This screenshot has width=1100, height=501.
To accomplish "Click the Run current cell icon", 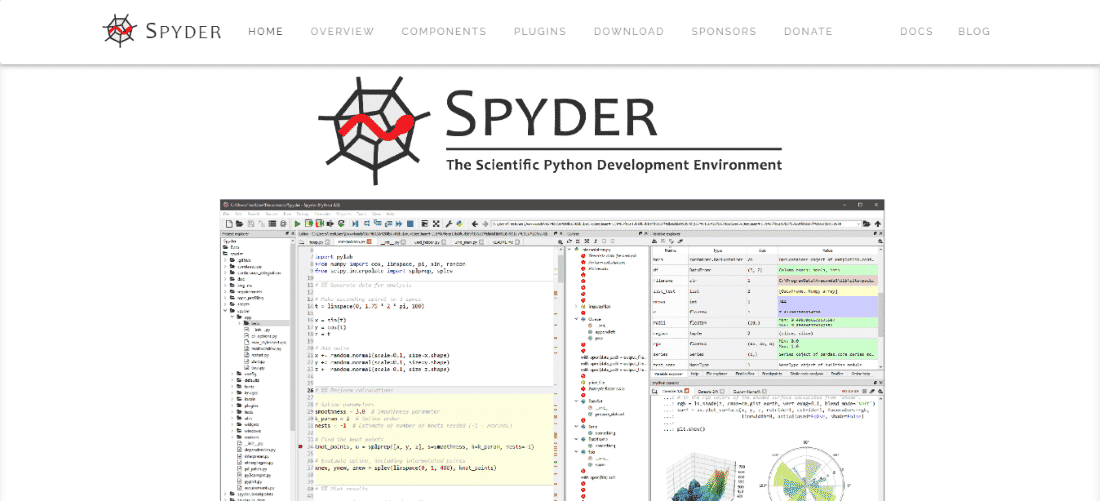I will click(309, 224).
